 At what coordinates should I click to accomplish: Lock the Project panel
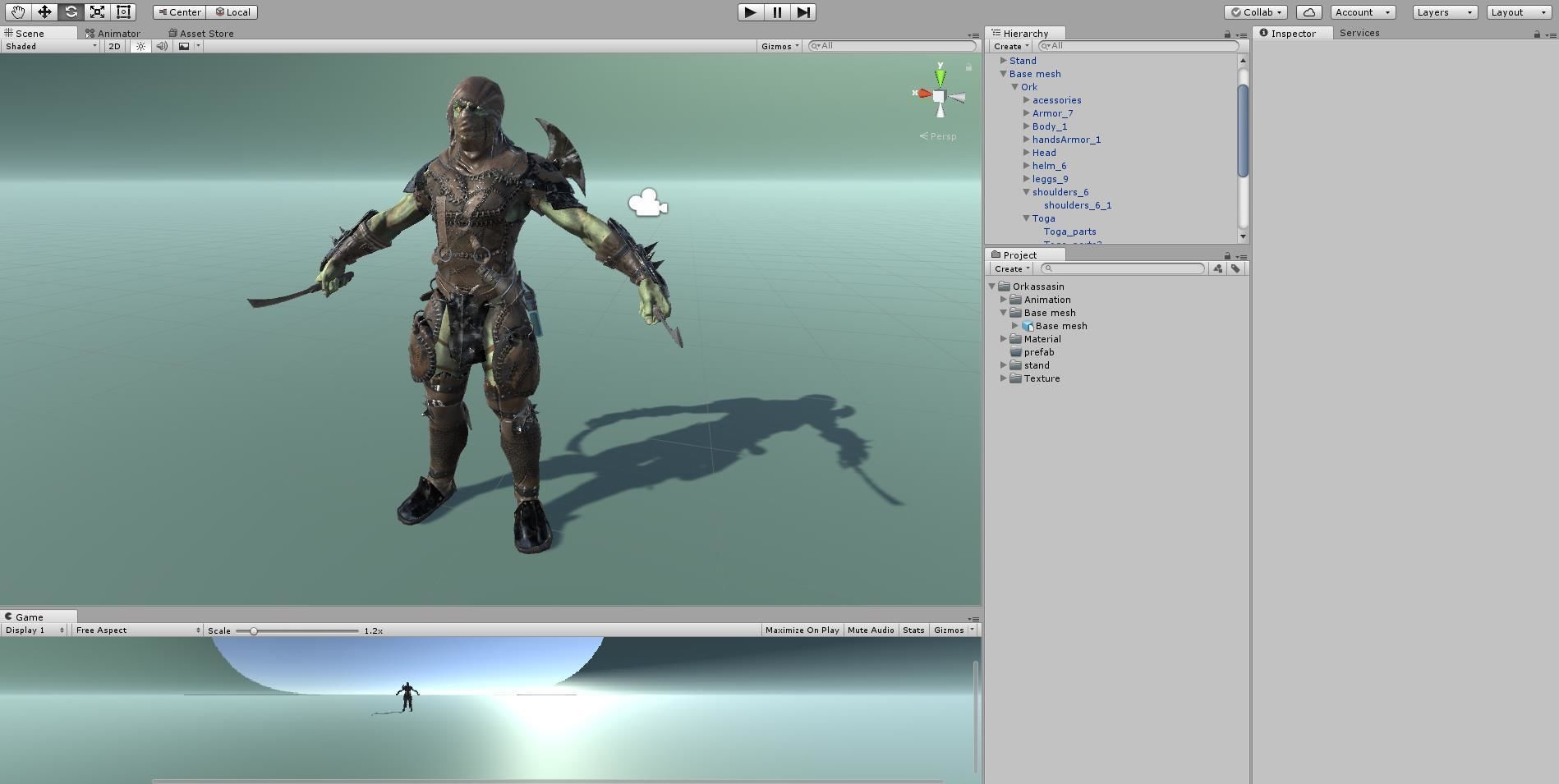pos(1227,256)
